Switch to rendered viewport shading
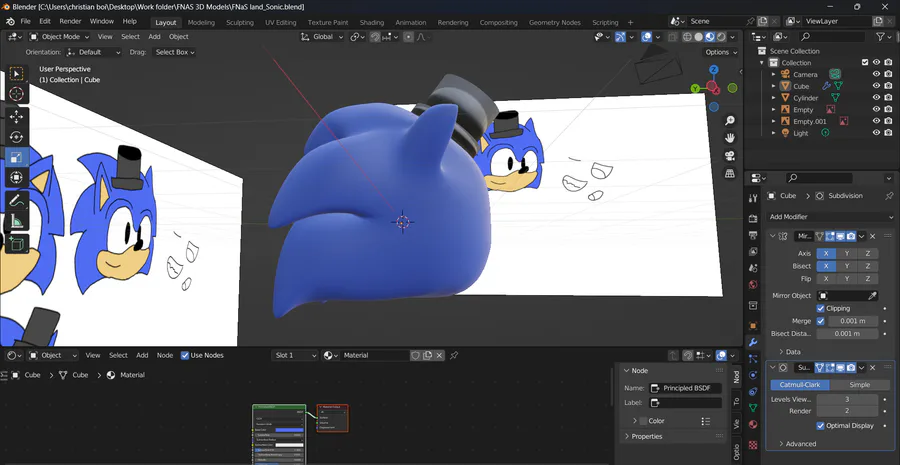Viewport: 900px width, 465px height. click(x=721, y=37)
